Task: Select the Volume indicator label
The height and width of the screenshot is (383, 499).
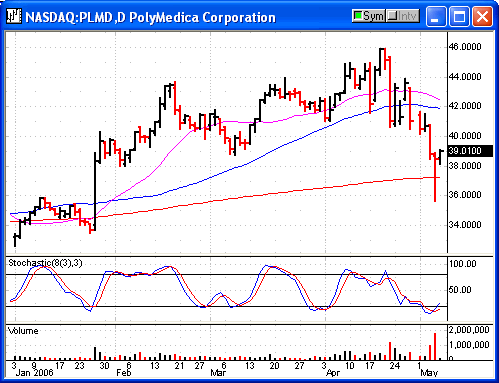Action: tap(23, 331)
